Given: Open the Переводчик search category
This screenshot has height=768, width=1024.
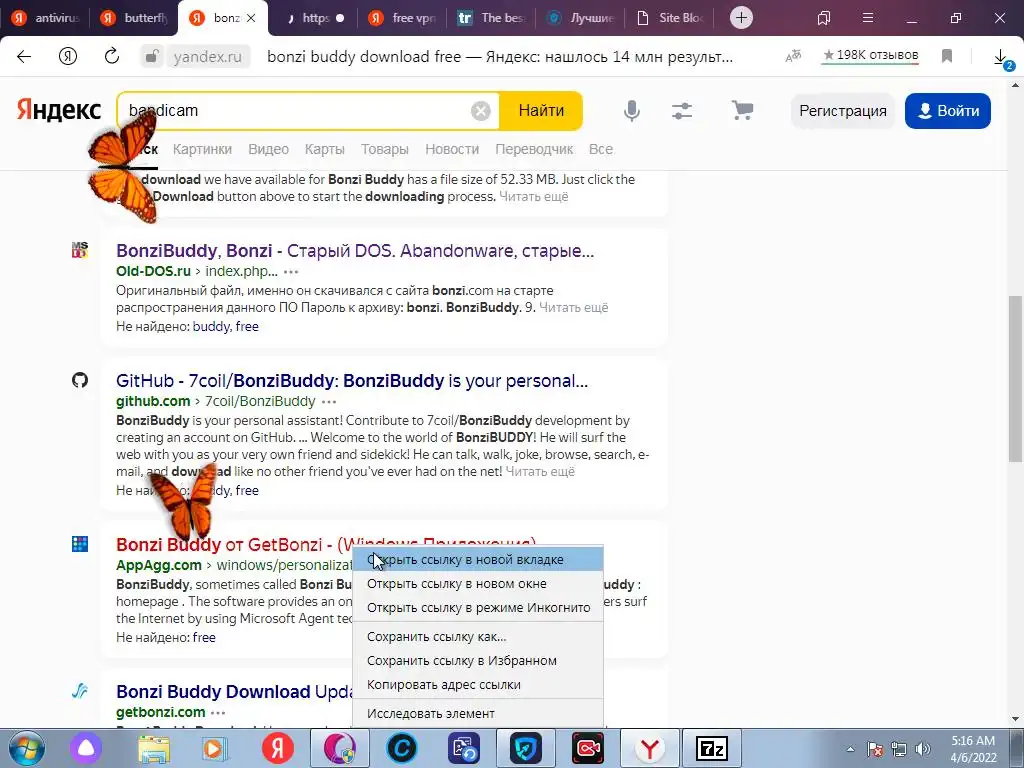Looking at the screenshot, I should [534, 150].
